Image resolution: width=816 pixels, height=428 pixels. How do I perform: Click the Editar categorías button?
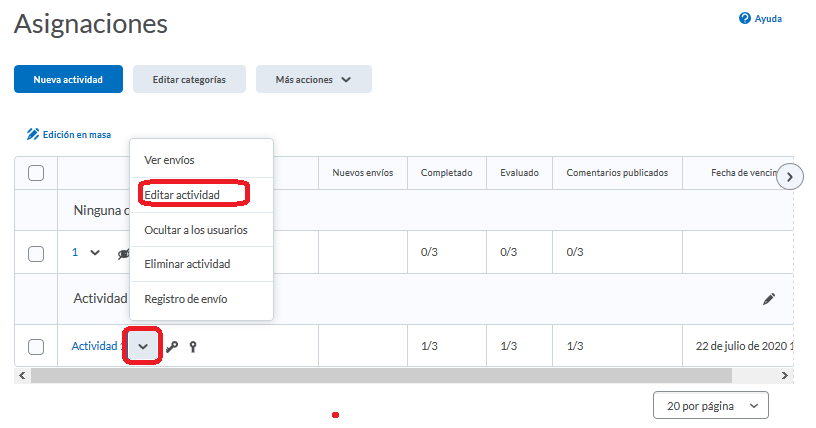189,79
